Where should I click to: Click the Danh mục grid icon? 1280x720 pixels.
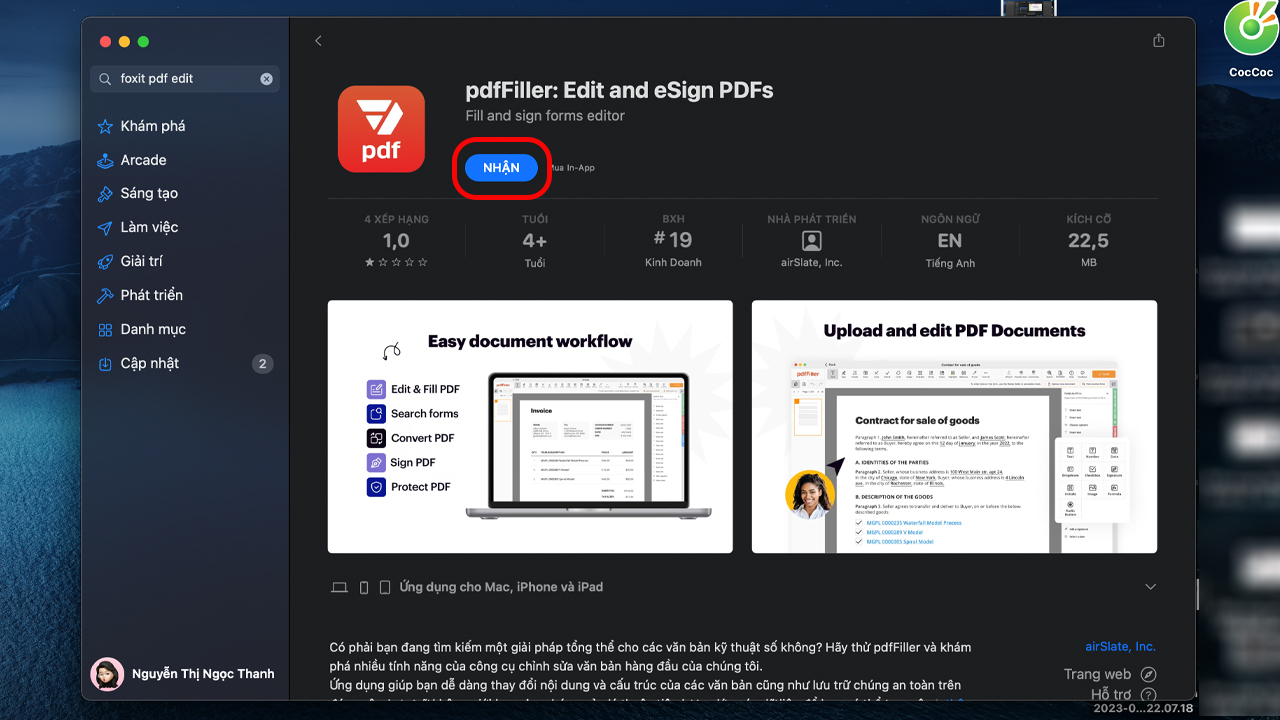(105, 330)
